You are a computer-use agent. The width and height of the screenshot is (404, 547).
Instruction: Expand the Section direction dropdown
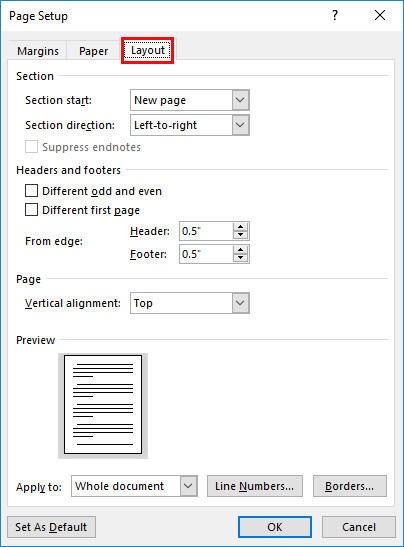[190, 125]
